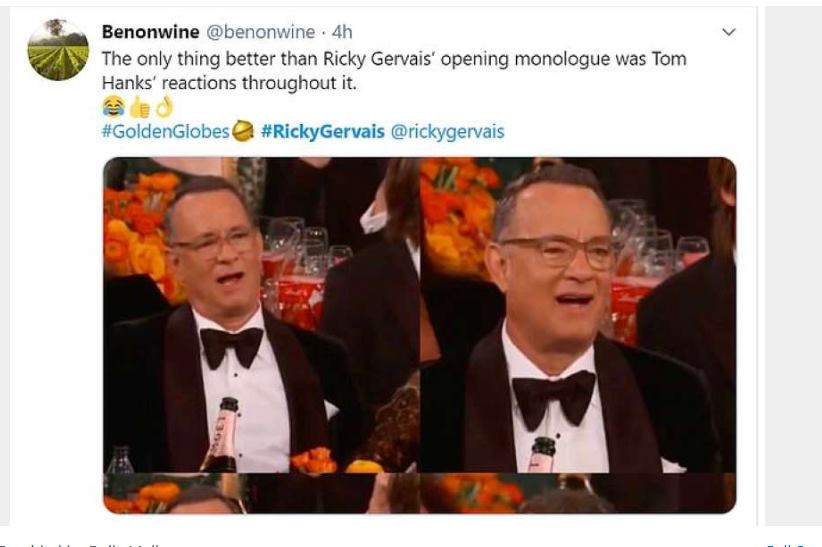Enlarge the left tuxedo reaction photo

(261, 315)
